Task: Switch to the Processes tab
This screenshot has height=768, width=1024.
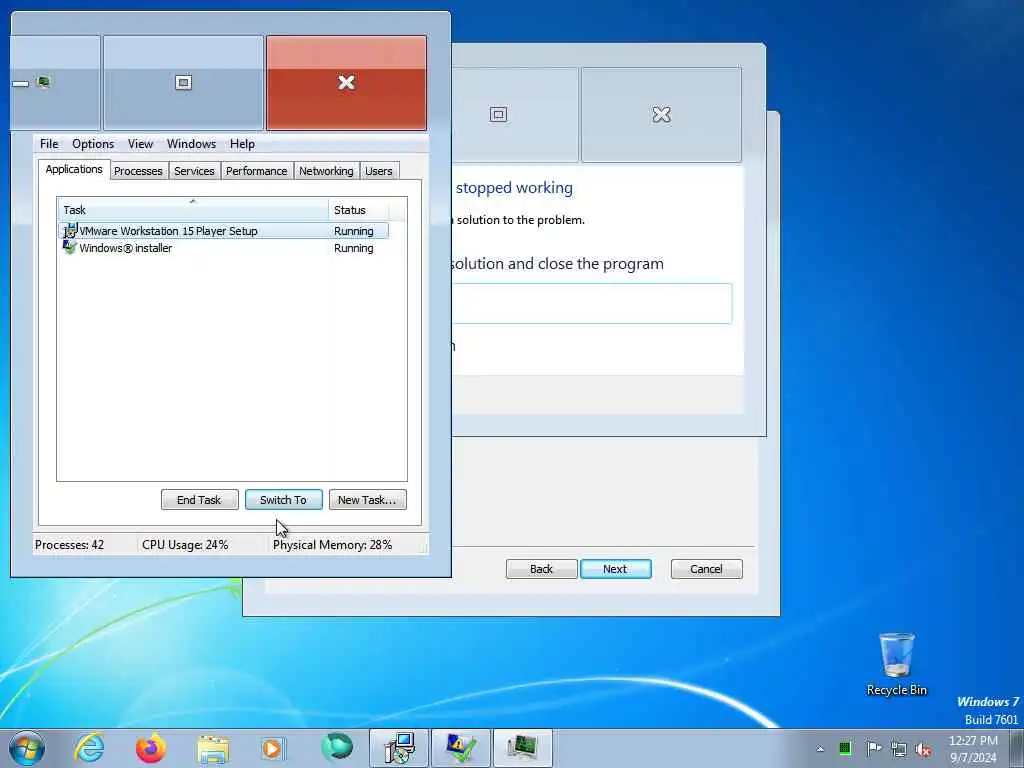Action: pos(138,170)
